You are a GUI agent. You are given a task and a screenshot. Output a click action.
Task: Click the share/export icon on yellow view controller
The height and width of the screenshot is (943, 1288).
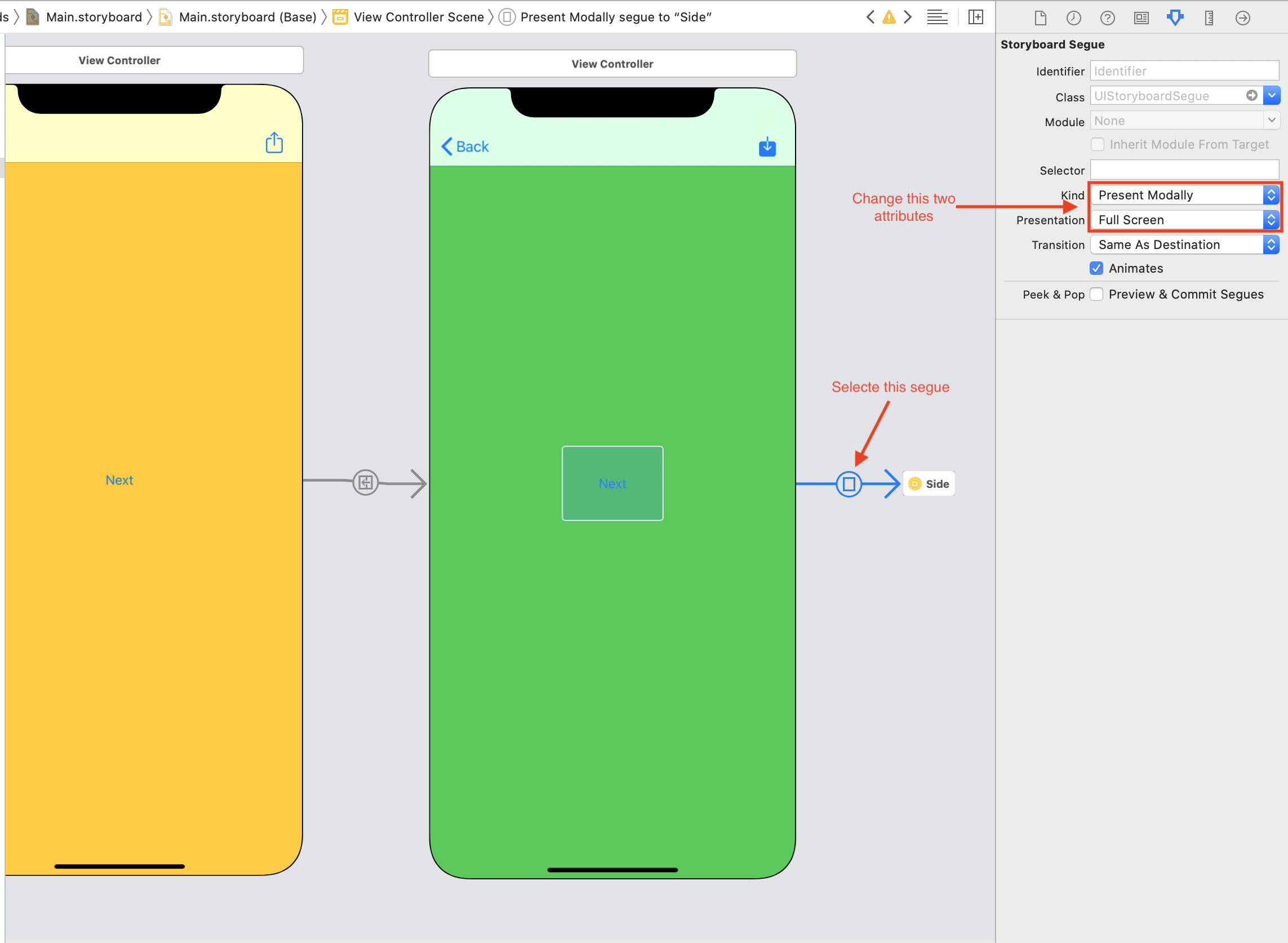point(275,143)
